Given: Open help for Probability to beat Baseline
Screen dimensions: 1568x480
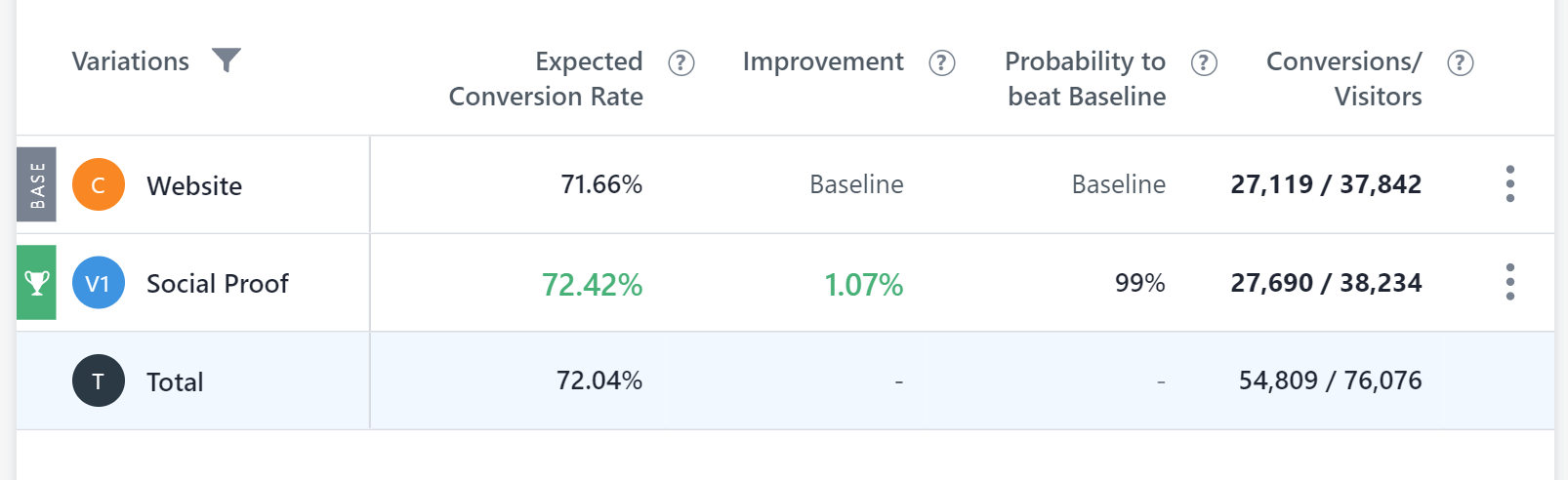Looking at the screenshot, I should click(x=1204, y=63).
